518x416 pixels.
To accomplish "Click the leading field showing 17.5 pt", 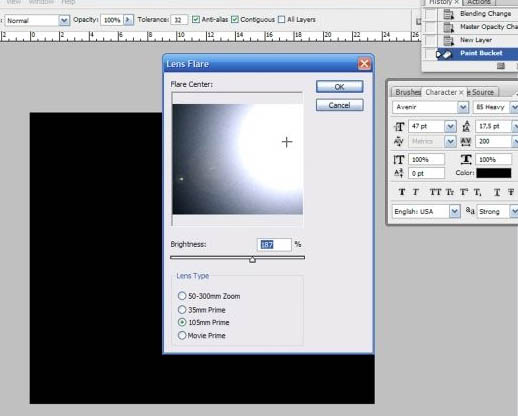I will point(493,127).
